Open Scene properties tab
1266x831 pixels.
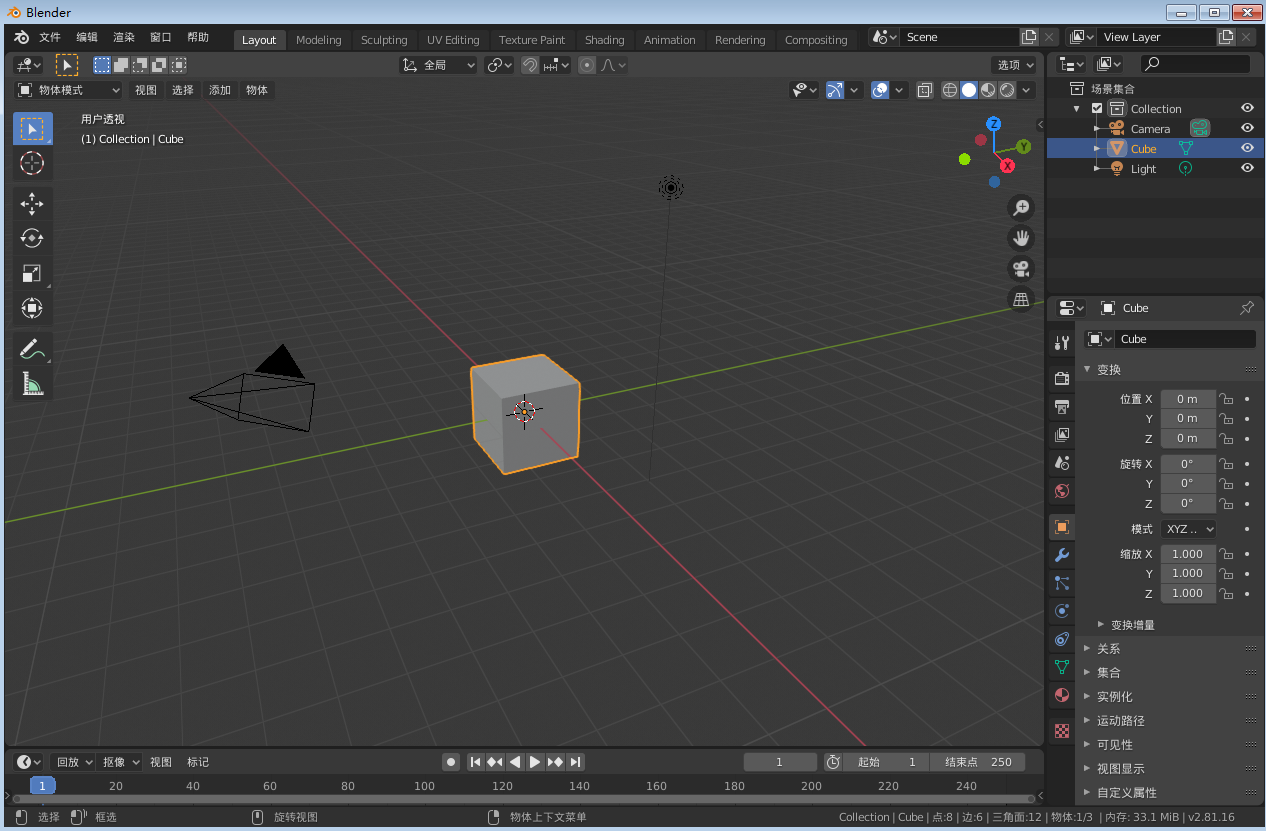(x=1062, y=463)
